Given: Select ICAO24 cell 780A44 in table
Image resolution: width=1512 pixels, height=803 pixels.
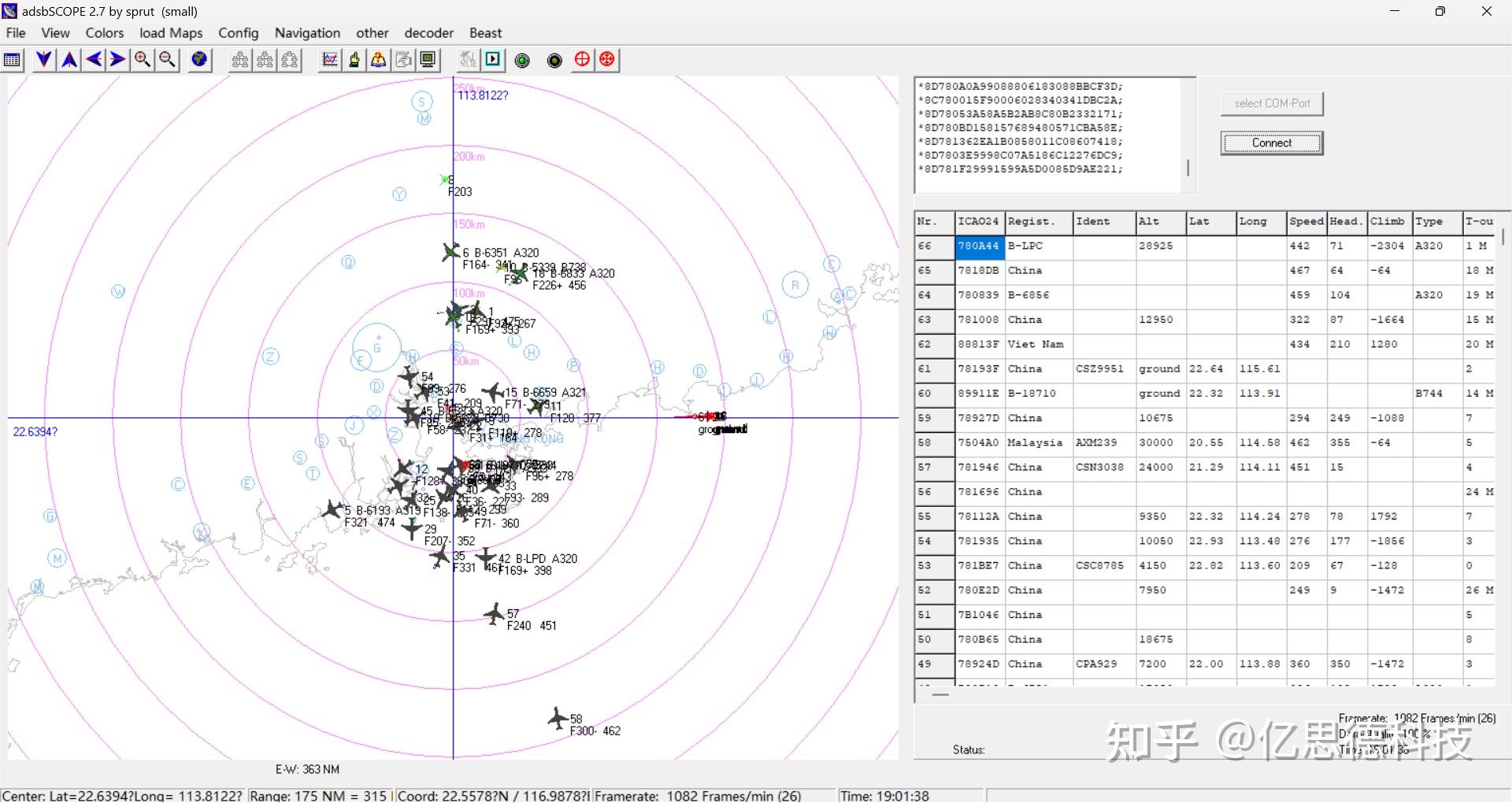Looking at the screenshot, I should click(x=979, y=246).
